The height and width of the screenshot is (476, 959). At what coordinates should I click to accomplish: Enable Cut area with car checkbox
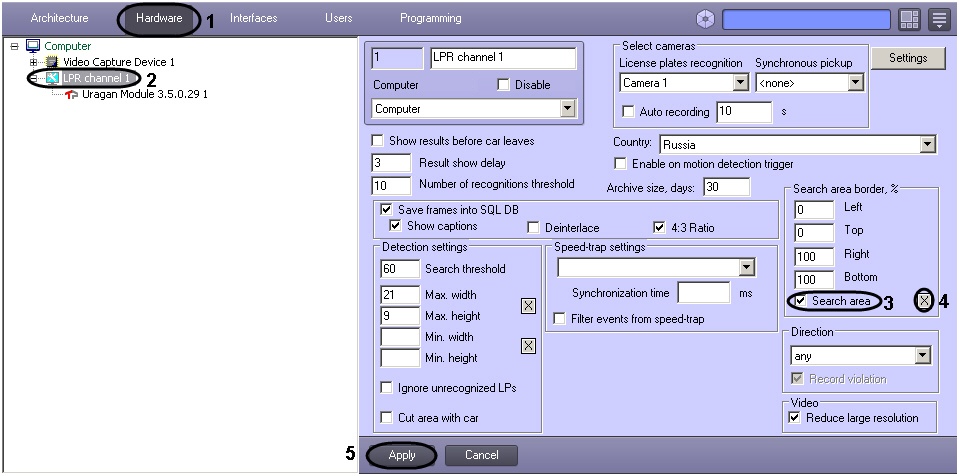coord(386,418)
